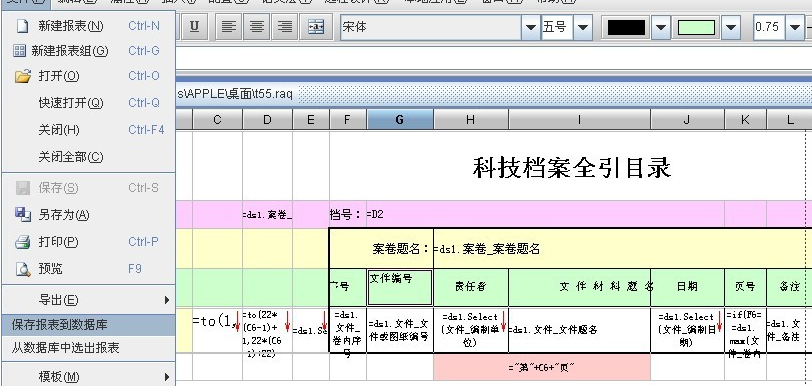Select the cell =ds1.Select(文件_编制日期)
Image resolution: width=812 pixels, height=386 pixels.
[687, 330]
